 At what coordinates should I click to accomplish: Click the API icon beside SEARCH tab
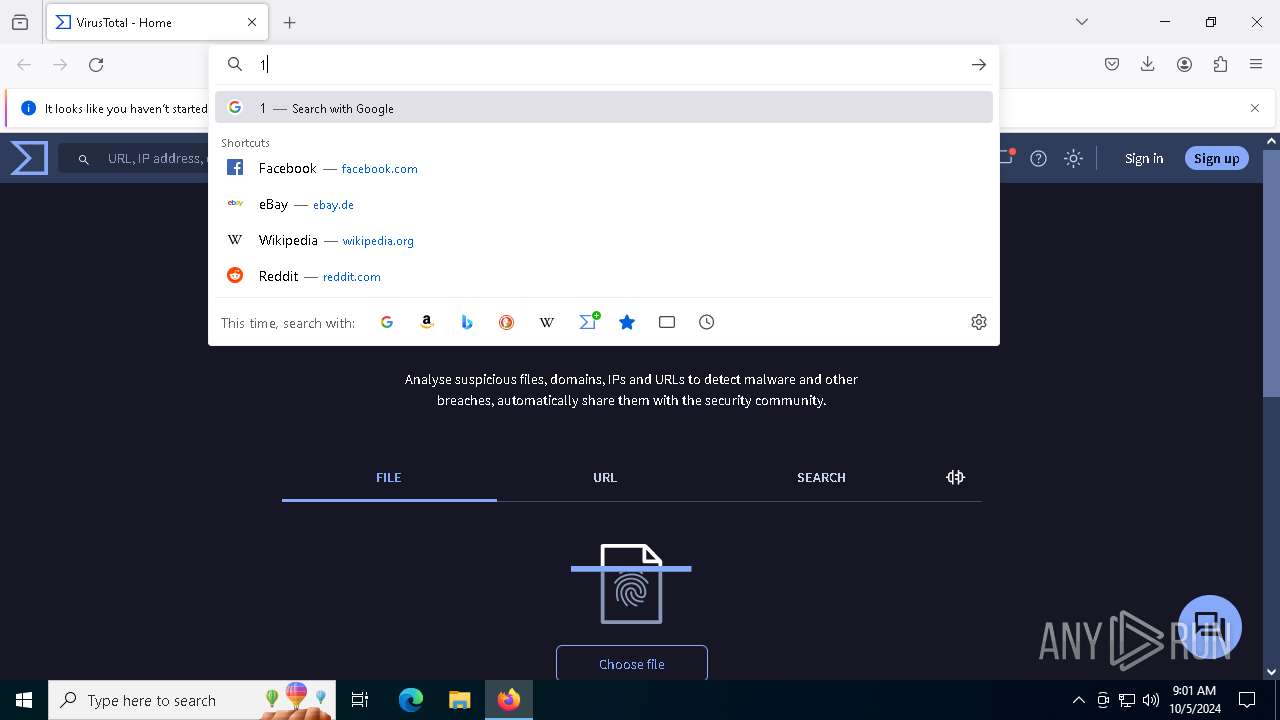pos(955,477)
